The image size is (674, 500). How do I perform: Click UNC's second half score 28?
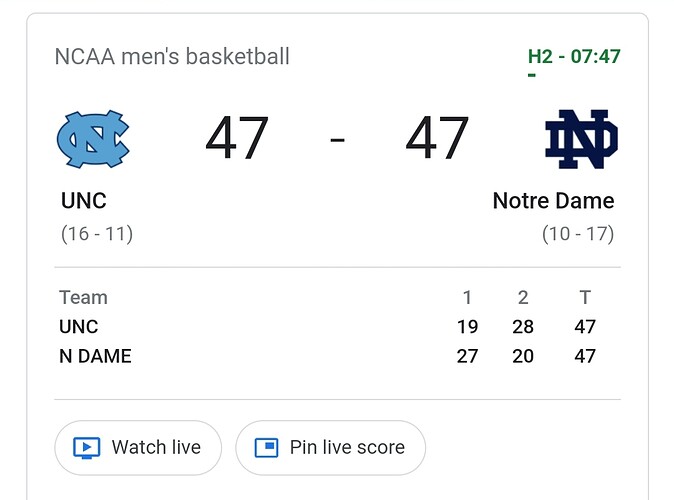click(x=523, y=327)
